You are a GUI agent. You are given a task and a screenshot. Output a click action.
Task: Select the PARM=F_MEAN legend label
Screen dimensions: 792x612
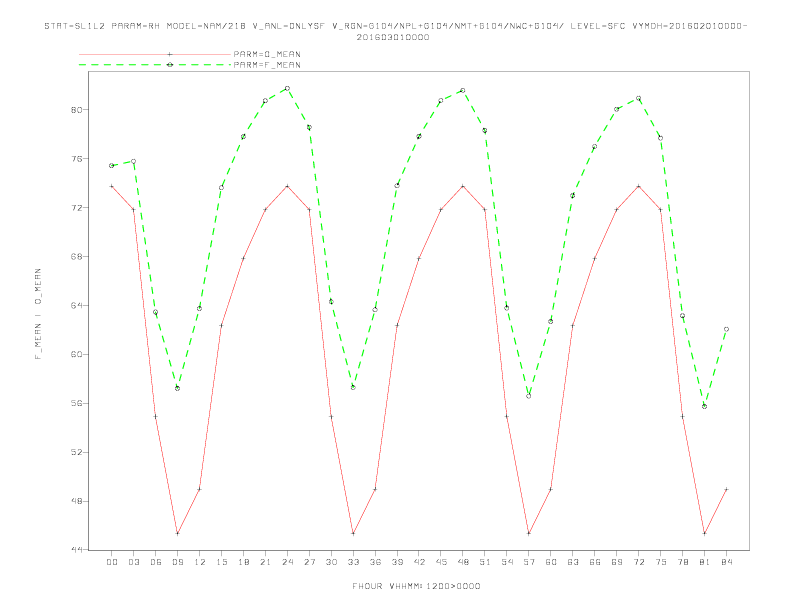[x=267, y=65]
